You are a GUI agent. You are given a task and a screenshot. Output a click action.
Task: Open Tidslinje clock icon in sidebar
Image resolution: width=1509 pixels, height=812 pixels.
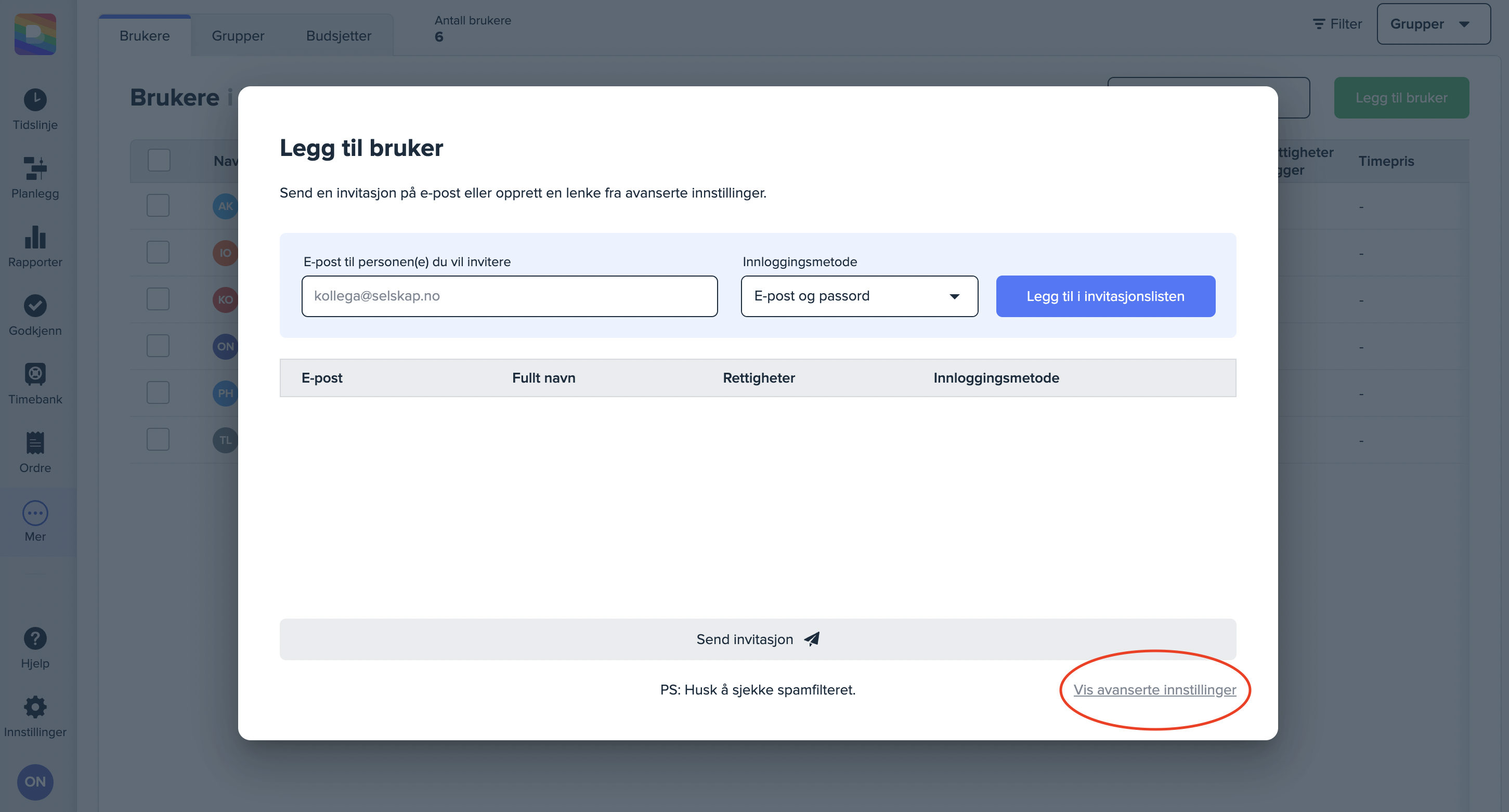pyautogui.click(x=35, y=100)
